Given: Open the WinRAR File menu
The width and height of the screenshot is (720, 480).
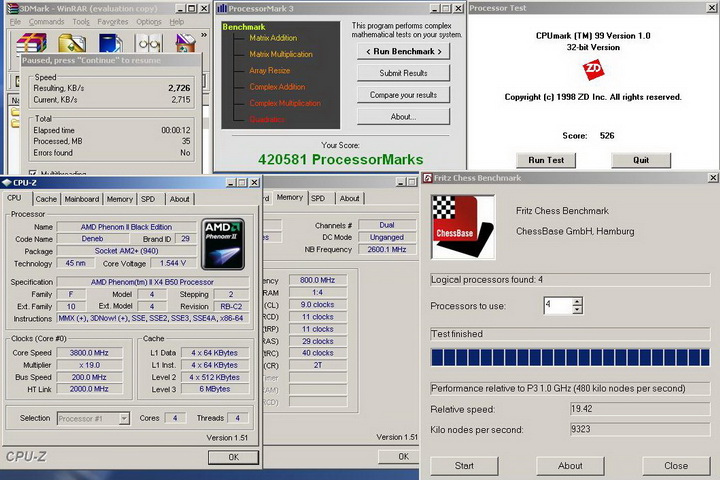Looking at the screenshot, I should click(15, 22).
